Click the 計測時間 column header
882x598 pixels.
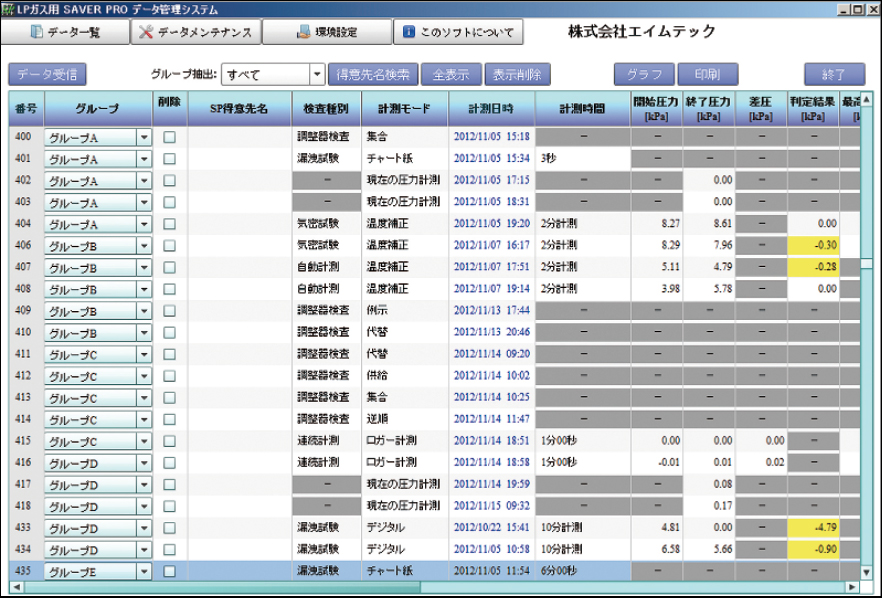point(583,109)
